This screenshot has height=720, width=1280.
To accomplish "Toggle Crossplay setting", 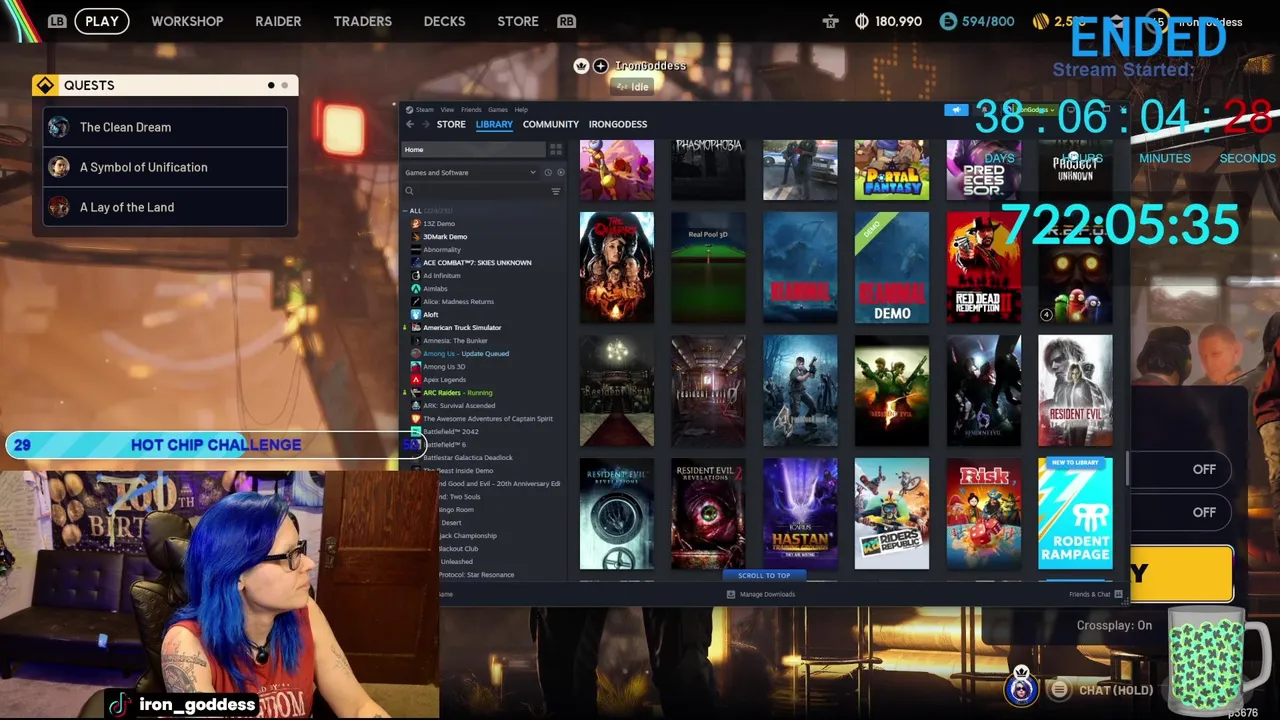I will click(1114, 625).
